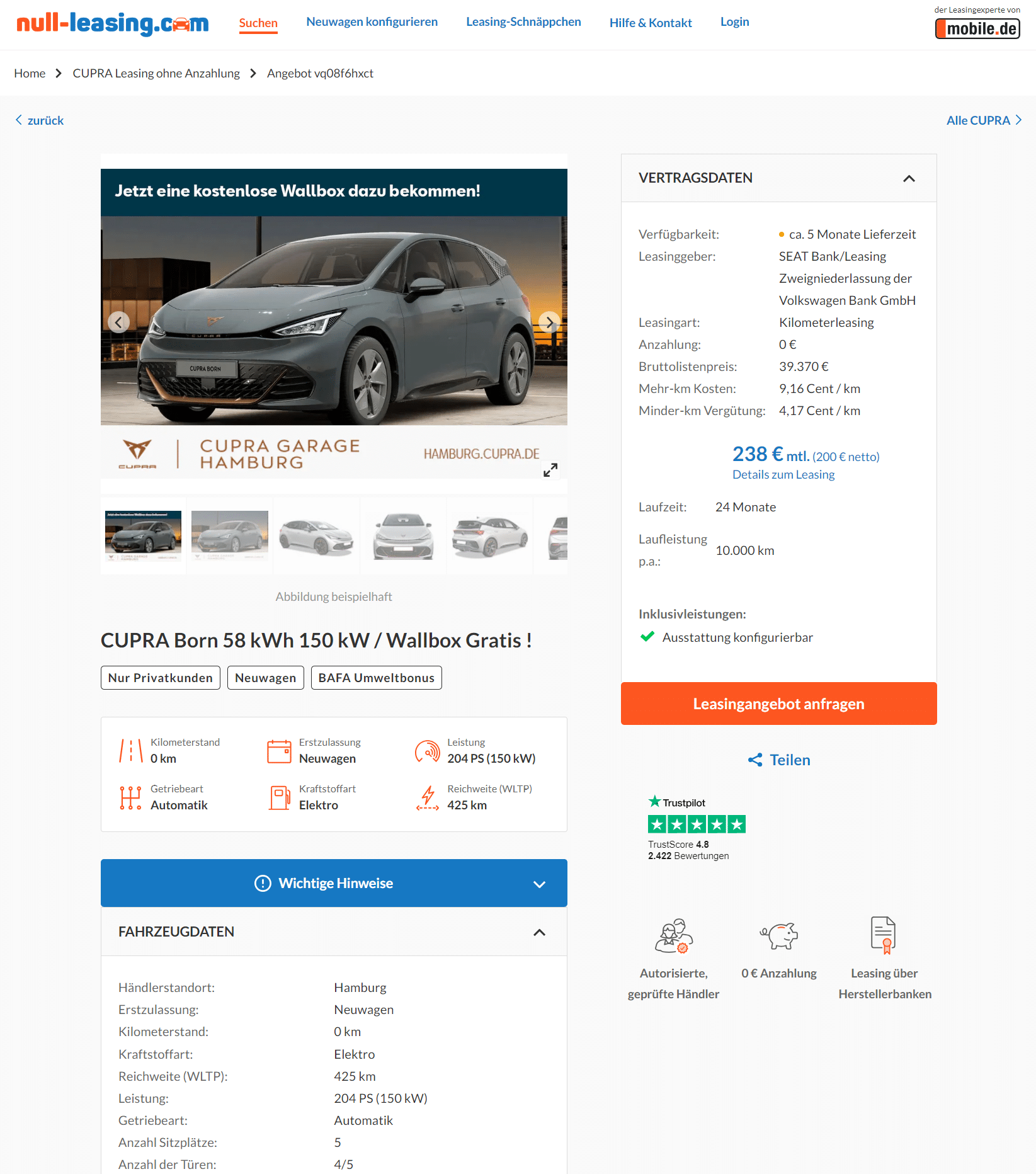This screenshot has height=1174, width=1036.
Task: Expand car image to fullscreen
Action: [550, 470]
